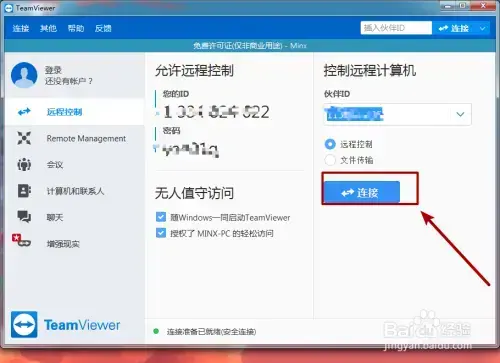Screen dimensions: 500x363
Task: Select the 远程控制 sidebar tab label
Action: point(64,112)
